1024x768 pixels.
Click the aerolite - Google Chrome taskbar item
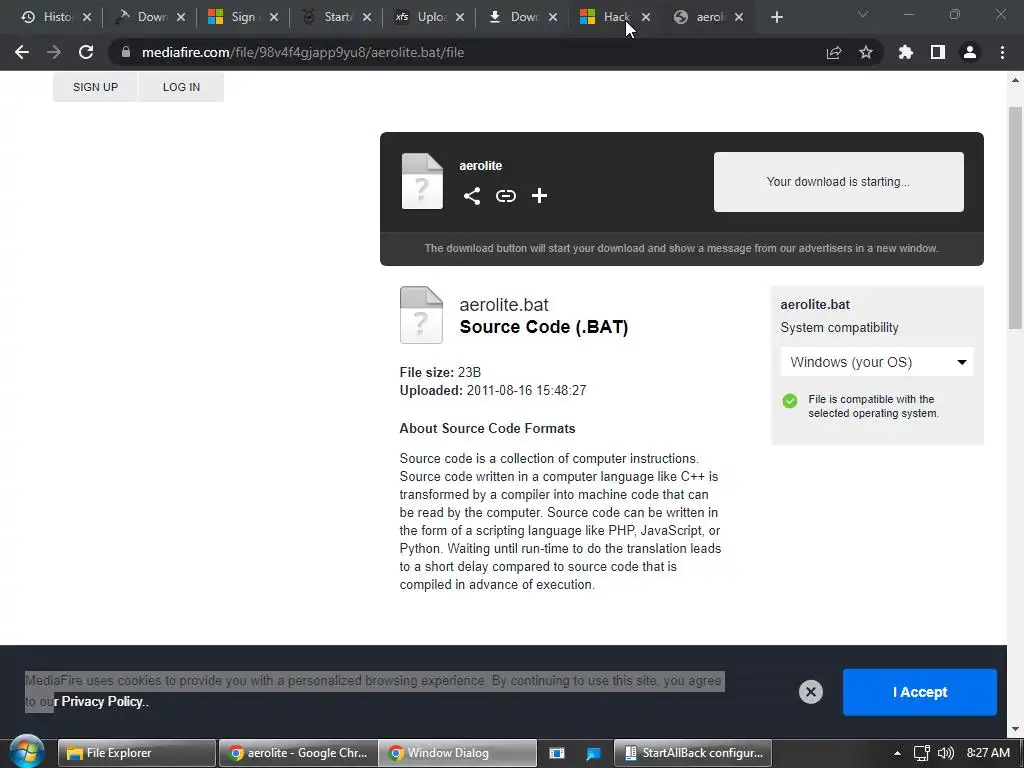pyautogui.click(x=298, y=753)
